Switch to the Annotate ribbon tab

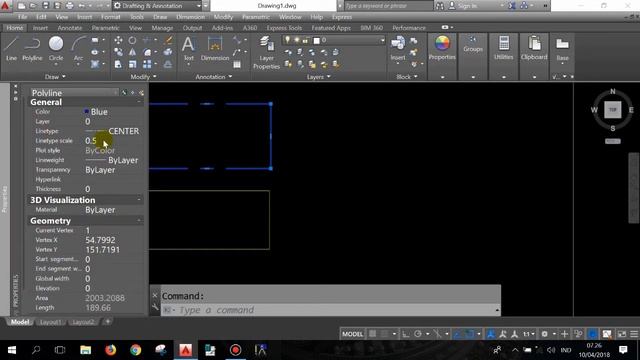click(70, 28)
